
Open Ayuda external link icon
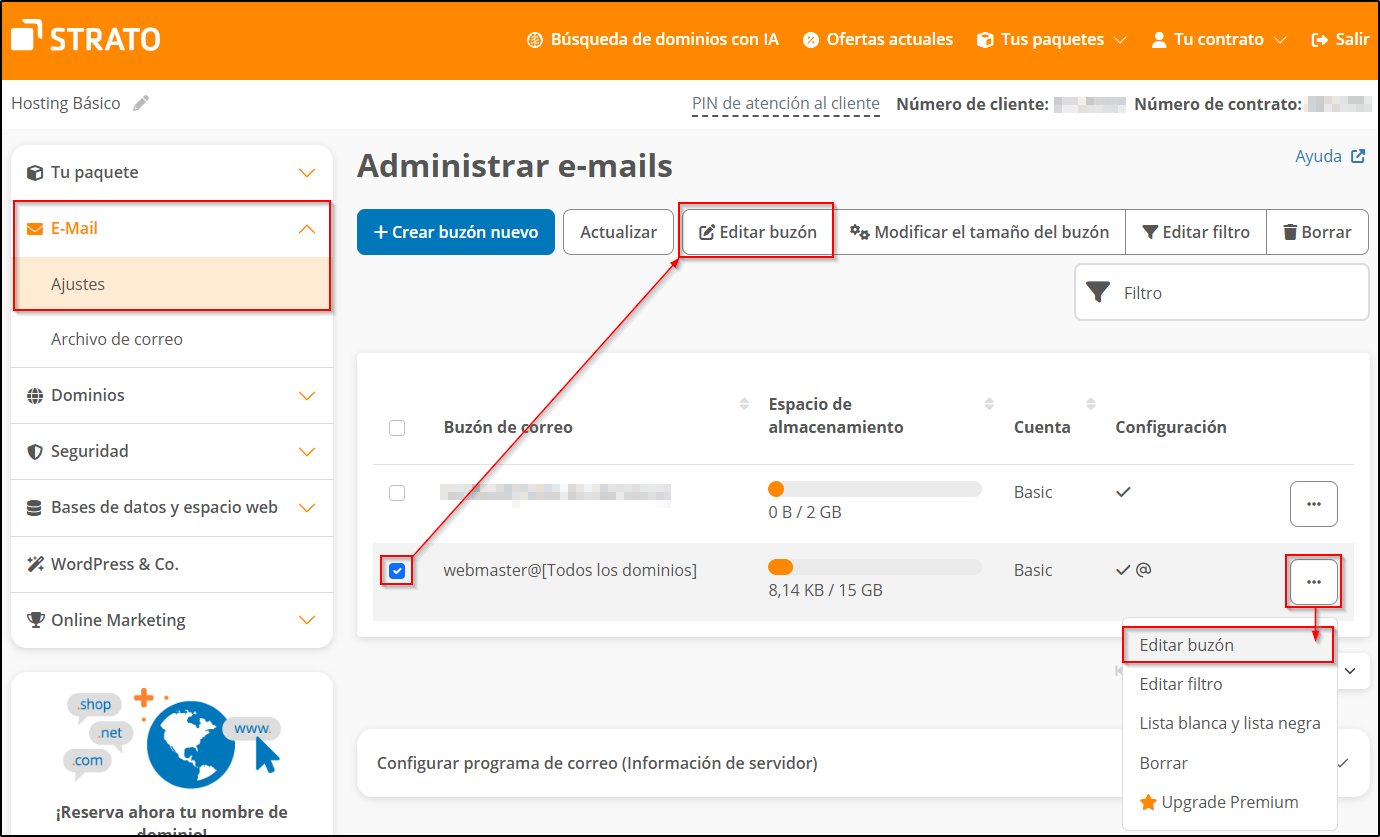tap(1357, 157)
